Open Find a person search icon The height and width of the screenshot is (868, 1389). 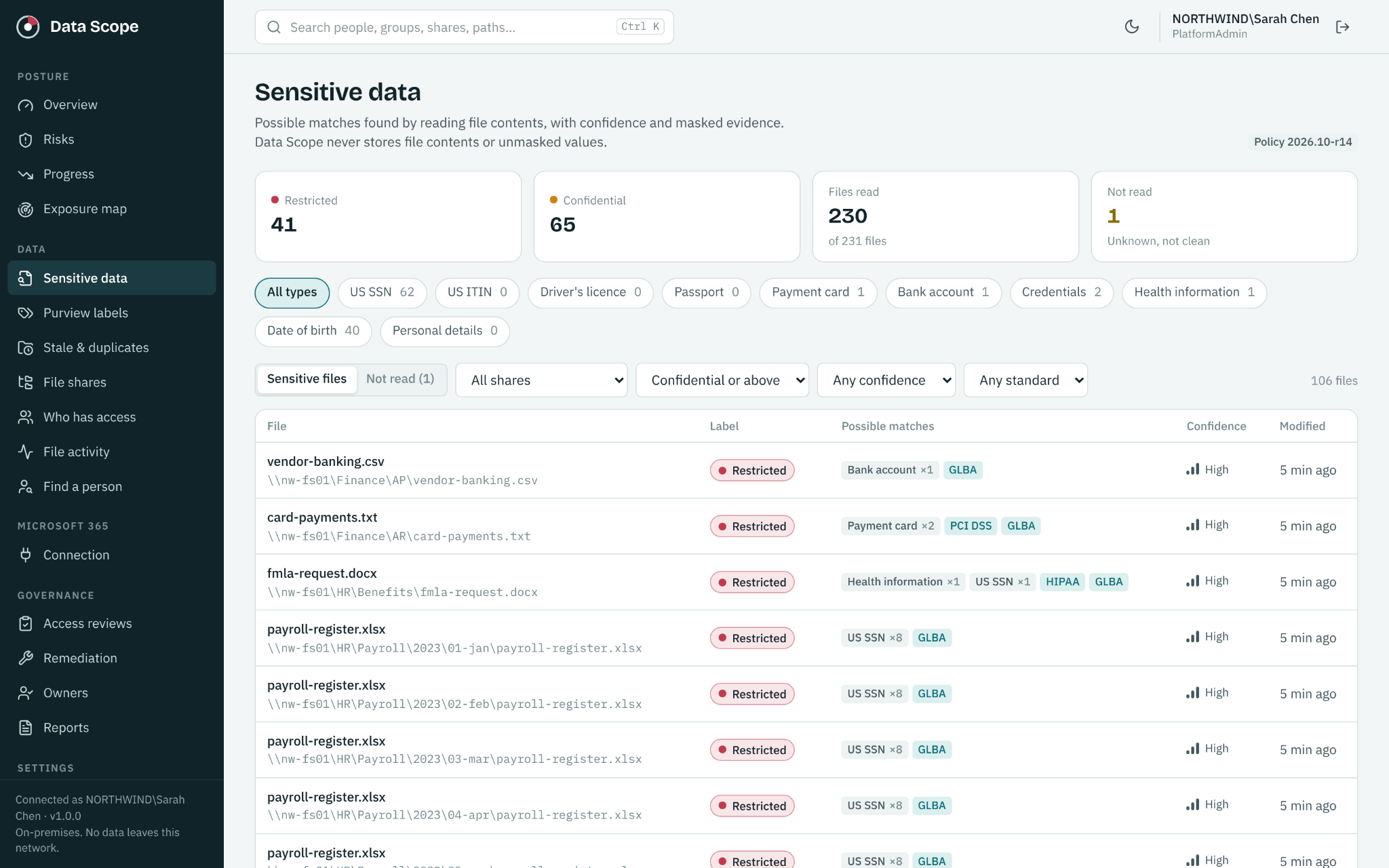point(26,487)
